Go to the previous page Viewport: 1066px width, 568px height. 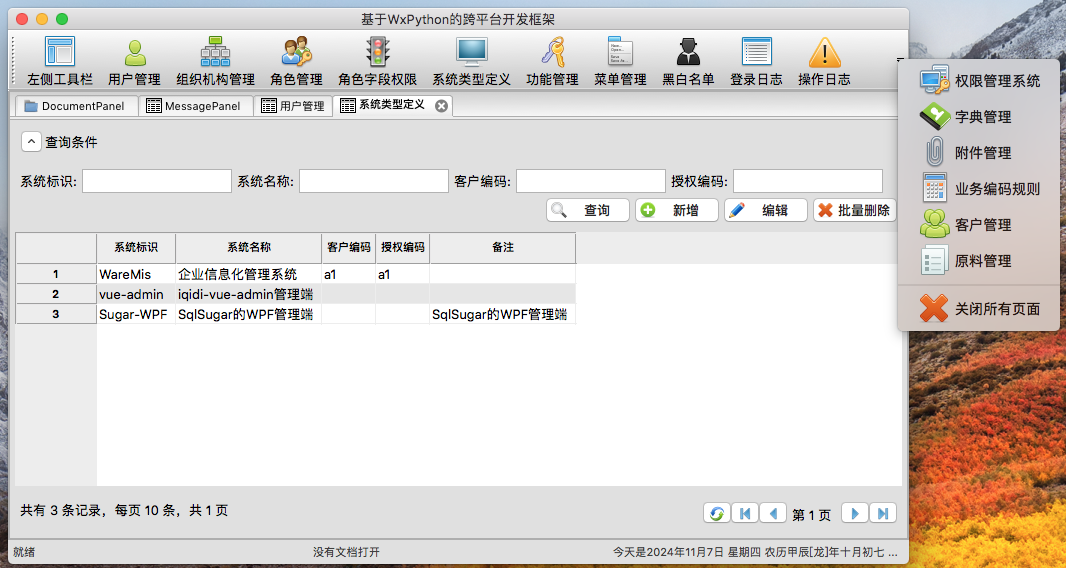point(773,513)
